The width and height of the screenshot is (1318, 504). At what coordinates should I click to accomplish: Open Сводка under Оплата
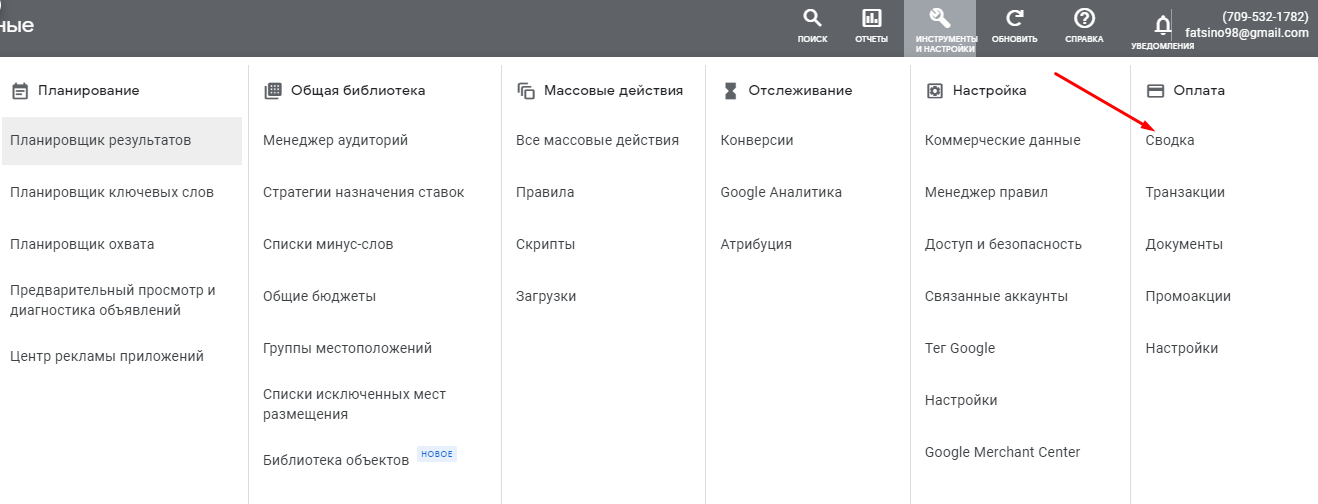(1169, 140)
